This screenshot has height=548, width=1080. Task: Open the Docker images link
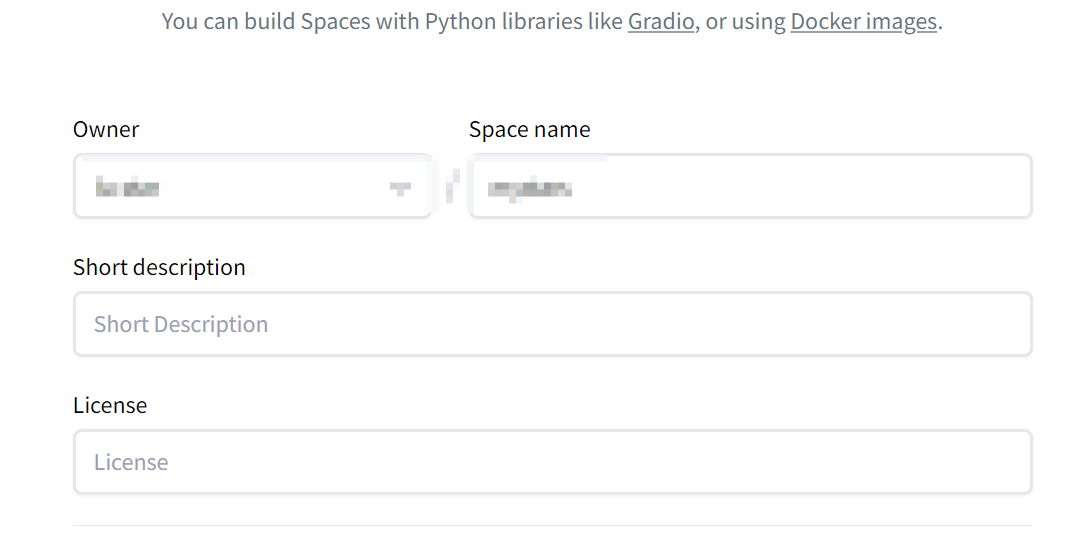click(863, 22)
